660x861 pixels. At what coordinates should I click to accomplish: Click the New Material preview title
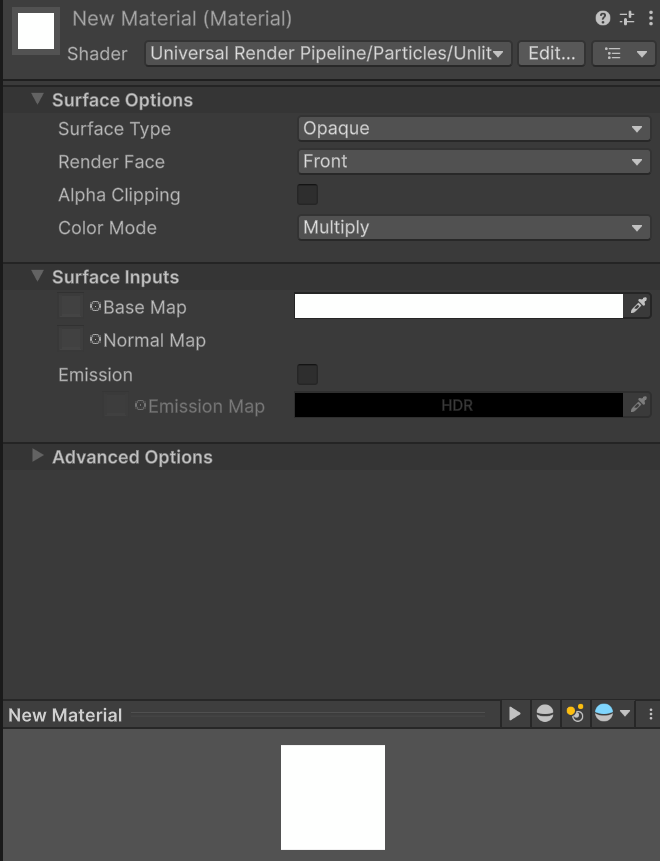65,715
